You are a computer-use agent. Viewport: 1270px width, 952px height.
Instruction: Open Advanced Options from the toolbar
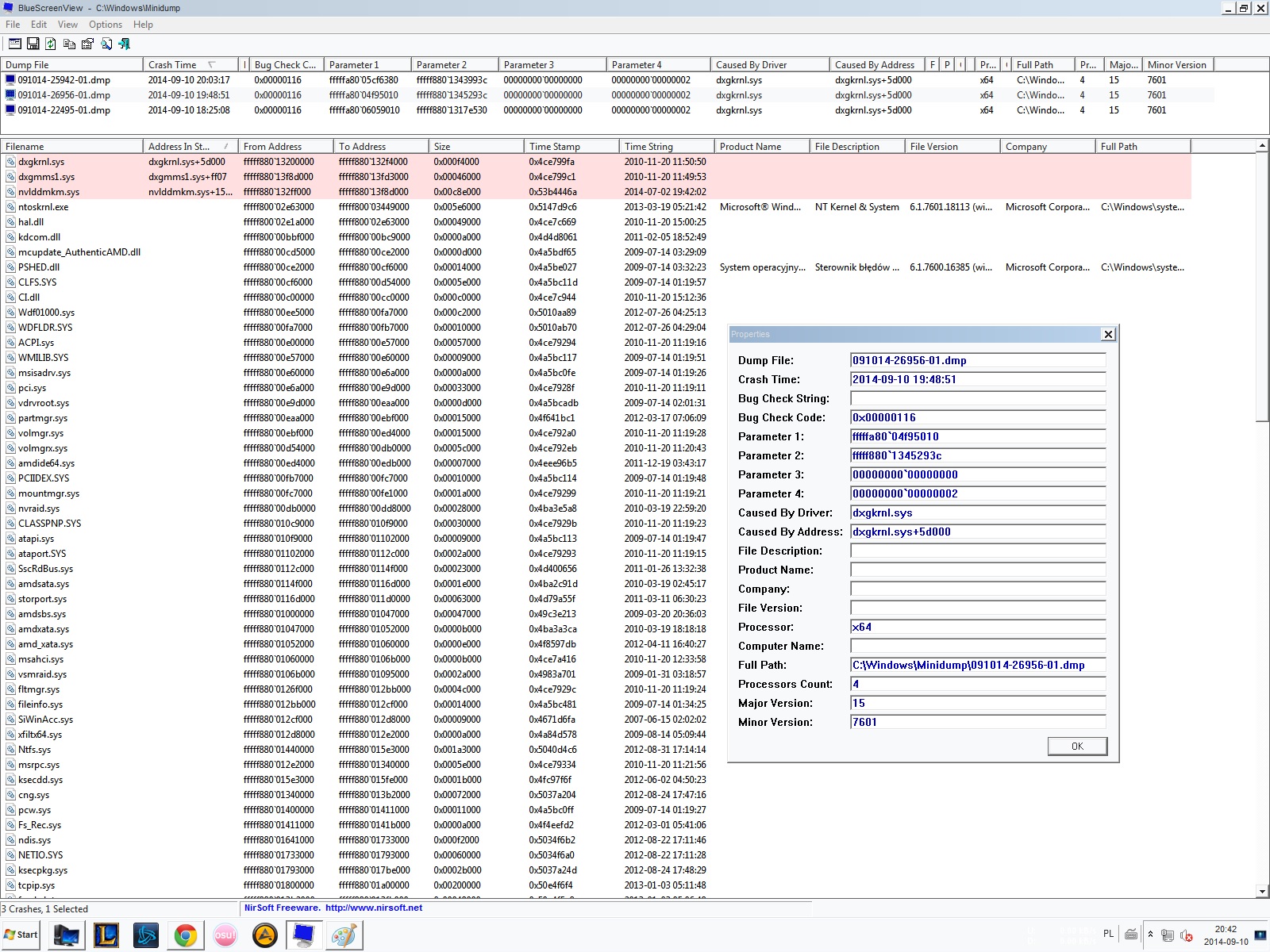pos(15,44)
